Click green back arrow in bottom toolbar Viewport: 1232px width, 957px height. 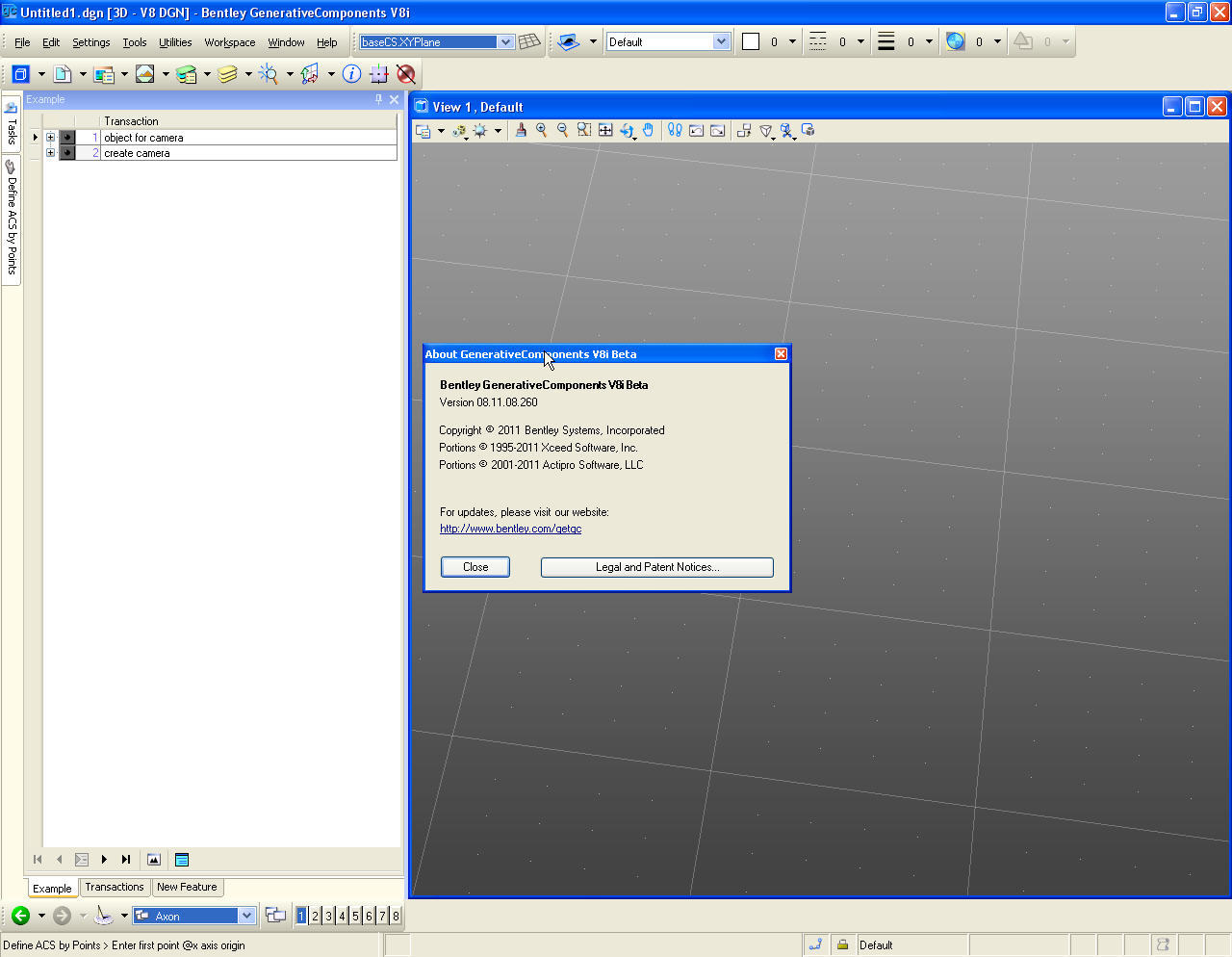coord(20,916)
